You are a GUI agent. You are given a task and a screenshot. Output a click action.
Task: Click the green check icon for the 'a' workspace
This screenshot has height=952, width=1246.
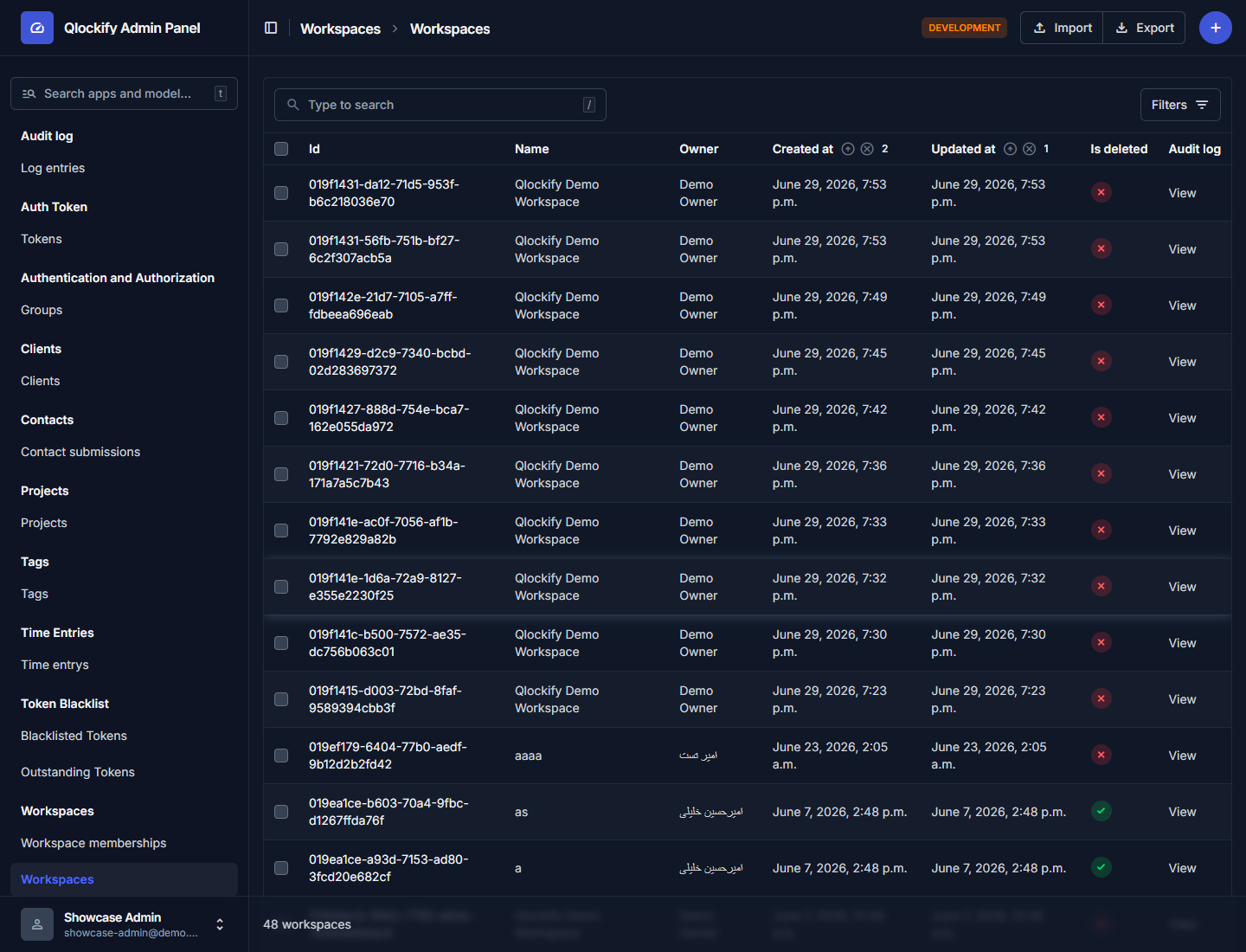pyautogui.click(x=1101, y=867)
